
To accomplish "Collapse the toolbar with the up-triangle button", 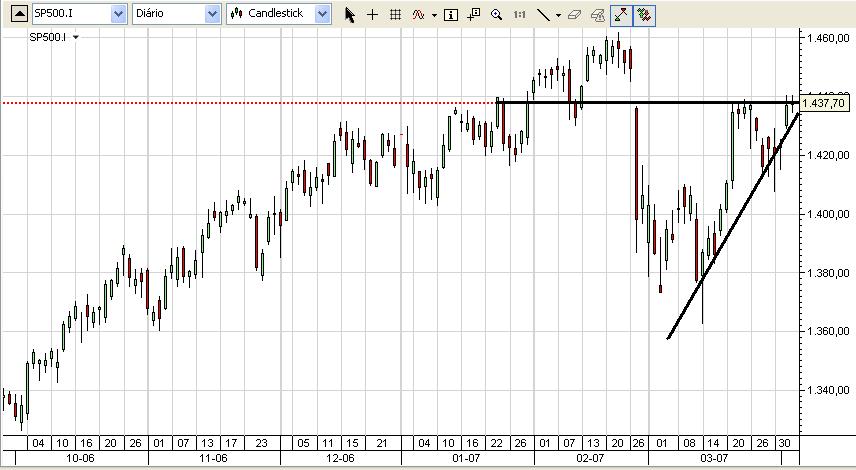I will click(19, 14).
